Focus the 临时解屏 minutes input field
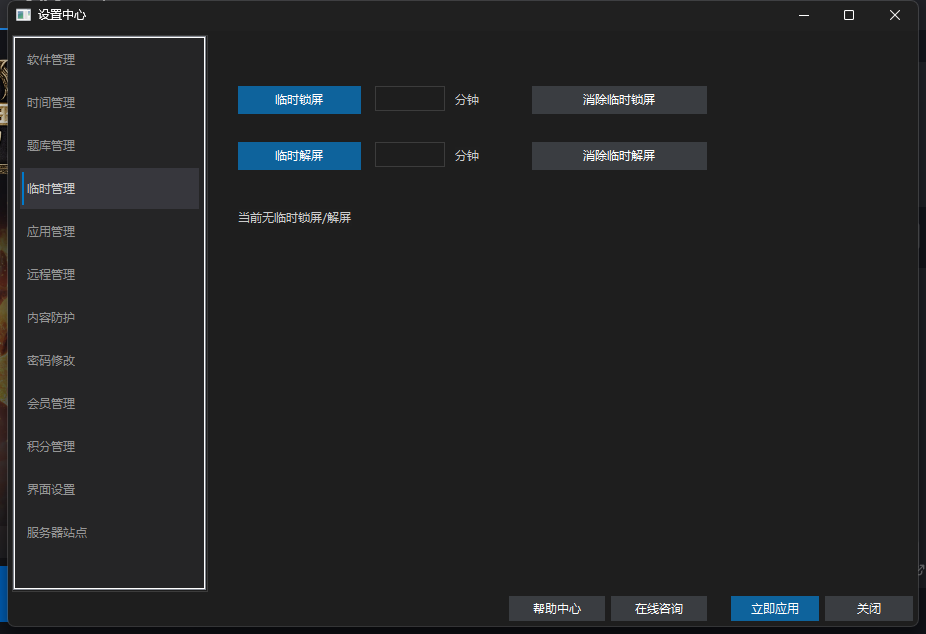Viewport: 926px width, 634px height. pos(410,155)
